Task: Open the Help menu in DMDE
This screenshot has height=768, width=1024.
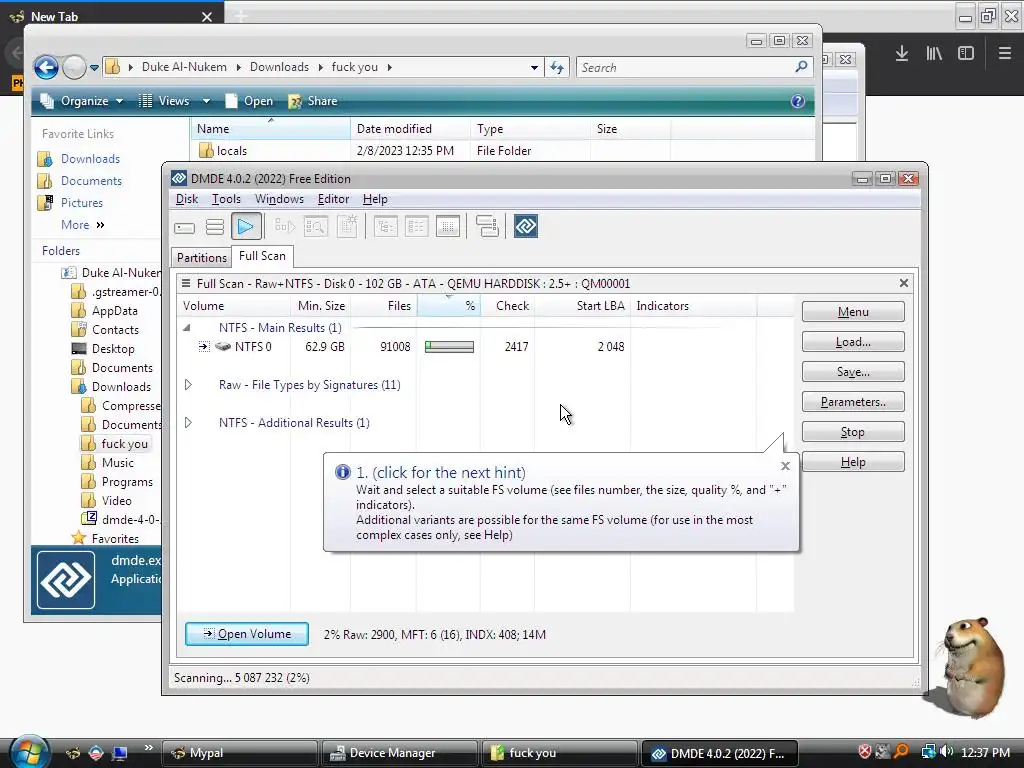Action: pos(375,199)
